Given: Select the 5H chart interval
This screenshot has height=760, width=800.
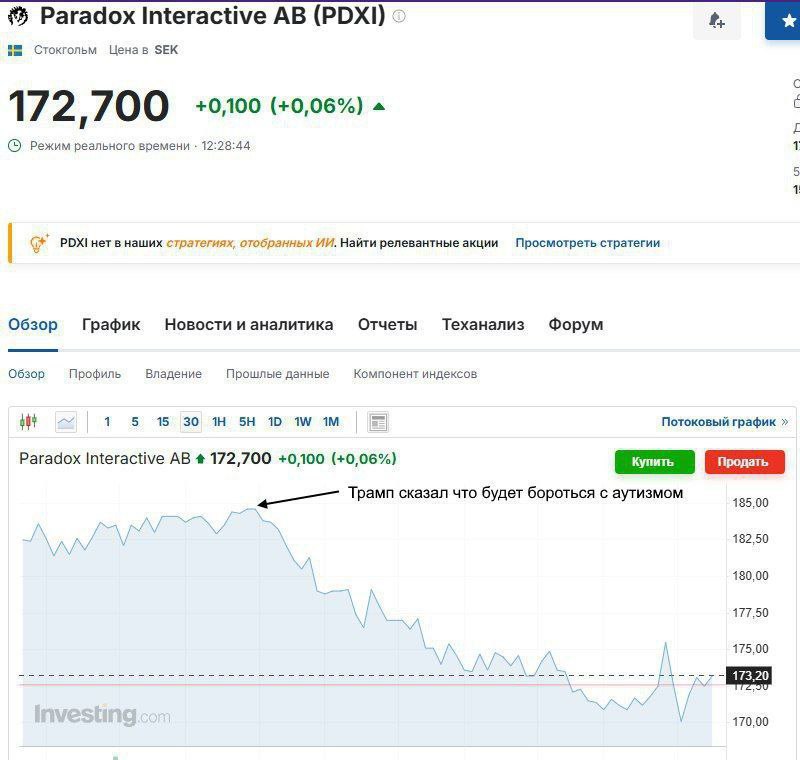Looking at the screenshot, I should point(247,422).
